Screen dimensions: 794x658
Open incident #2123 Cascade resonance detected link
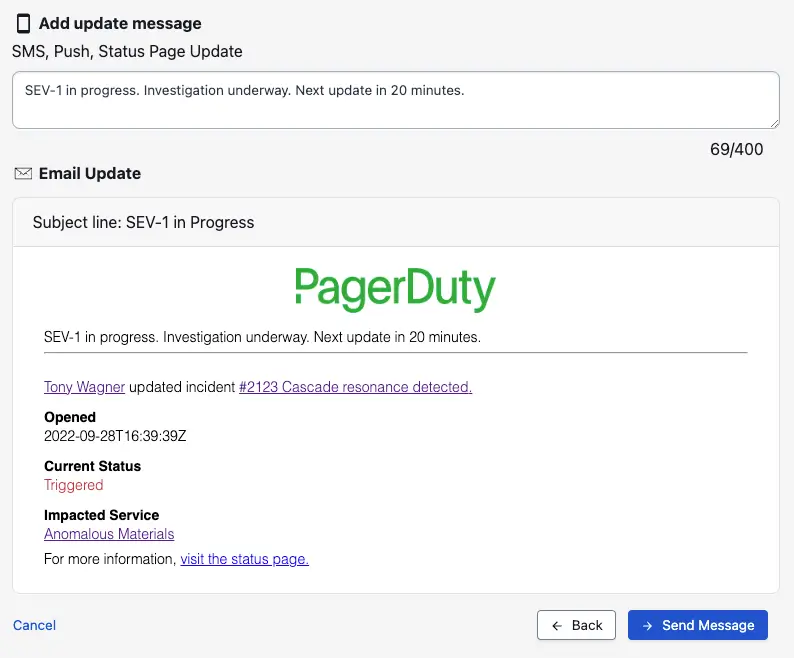pos(355,387)
